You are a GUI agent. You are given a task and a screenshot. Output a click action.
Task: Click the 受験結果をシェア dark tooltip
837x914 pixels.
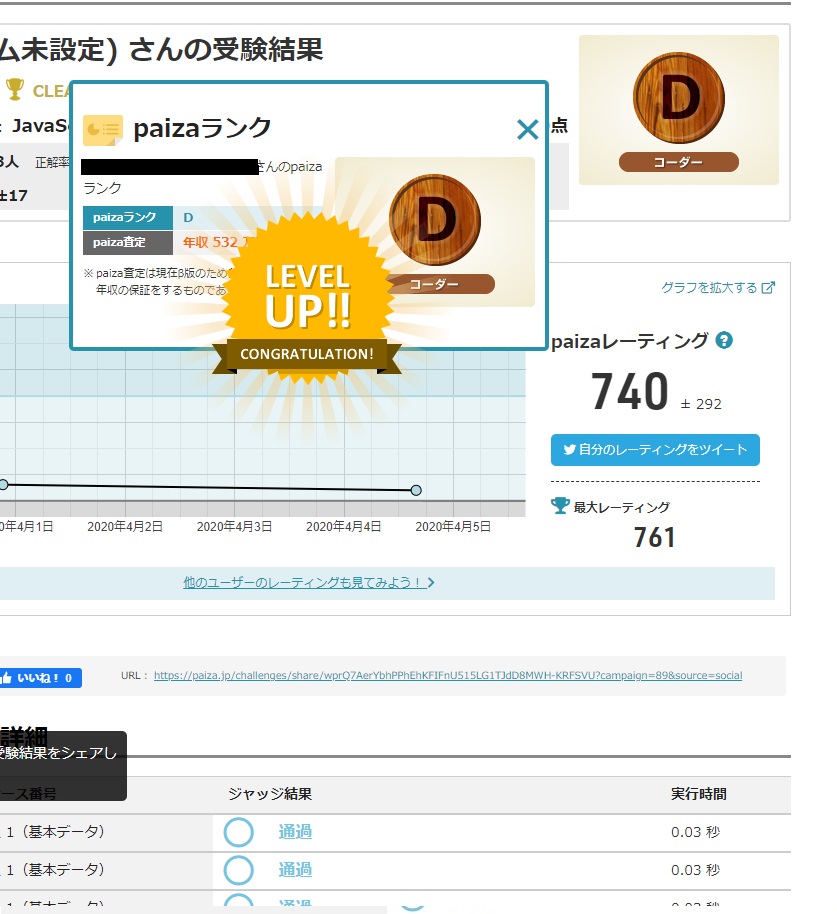point(60,753)
